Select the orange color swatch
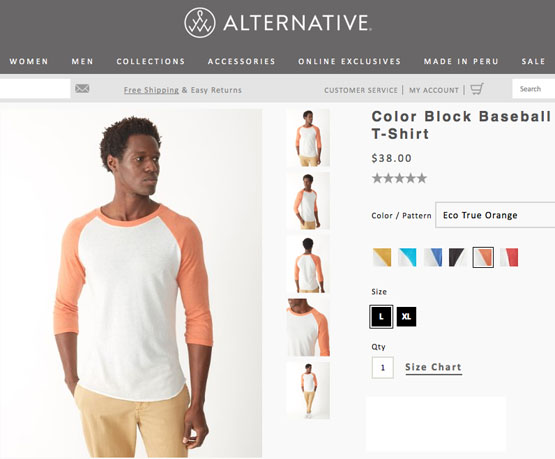Viewport: 555px width, 459px height. point(483,257)
